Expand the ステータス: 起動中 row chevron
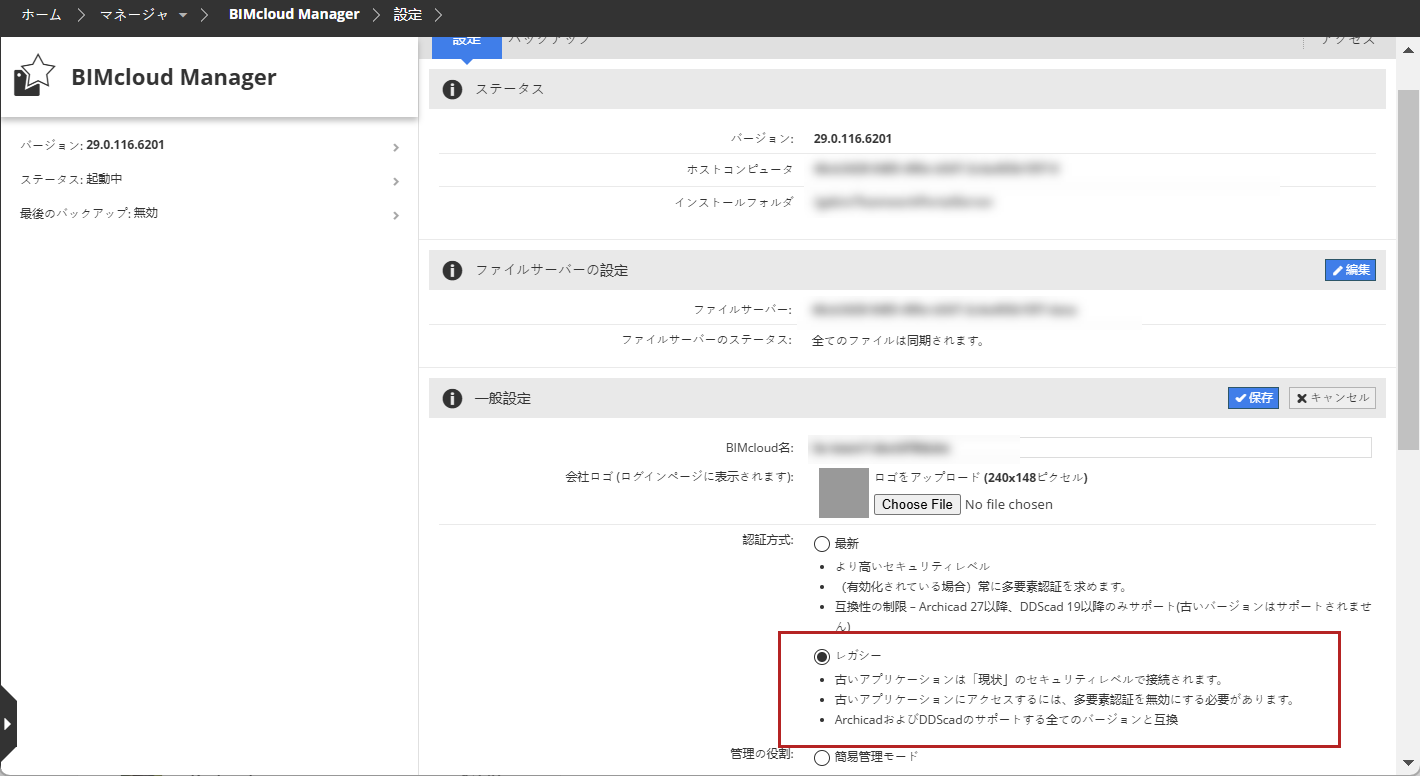The height and width of the screenshot is (776, 1420). click(396, 182)
